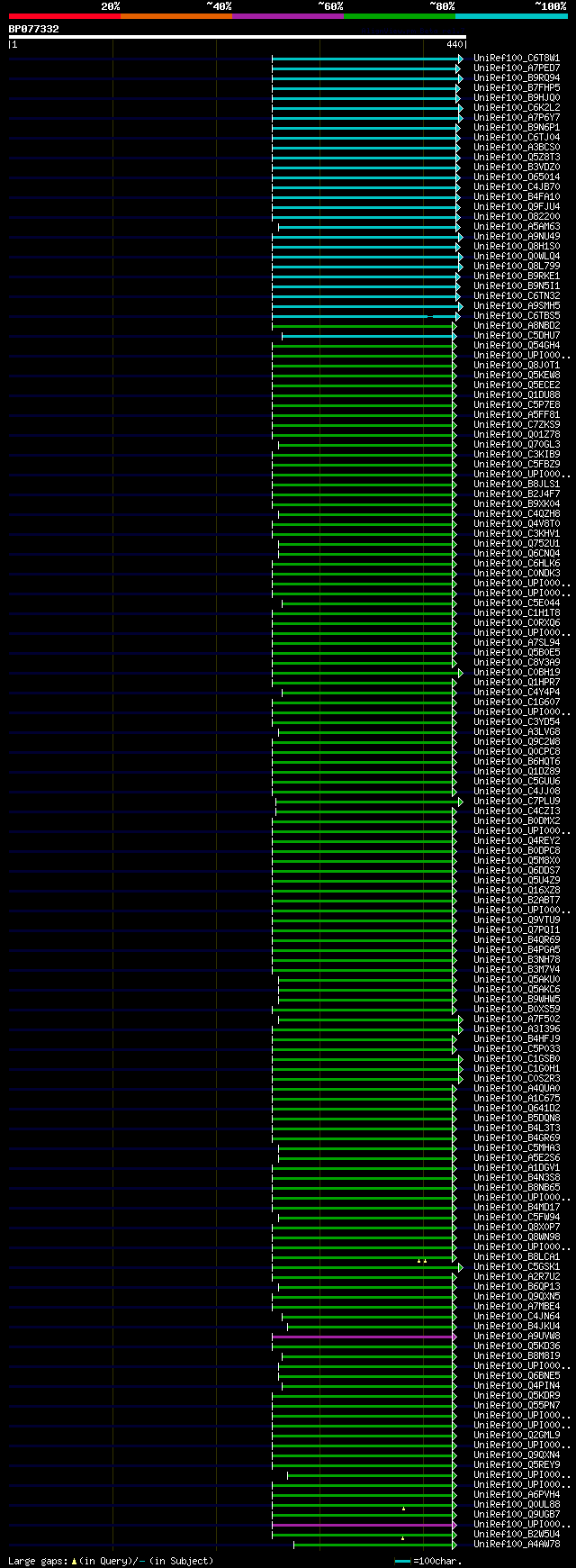Click the white query sequence ruler bar
Image resolution: width=576 pixels, height=1568 pixels.
[238, 37]
